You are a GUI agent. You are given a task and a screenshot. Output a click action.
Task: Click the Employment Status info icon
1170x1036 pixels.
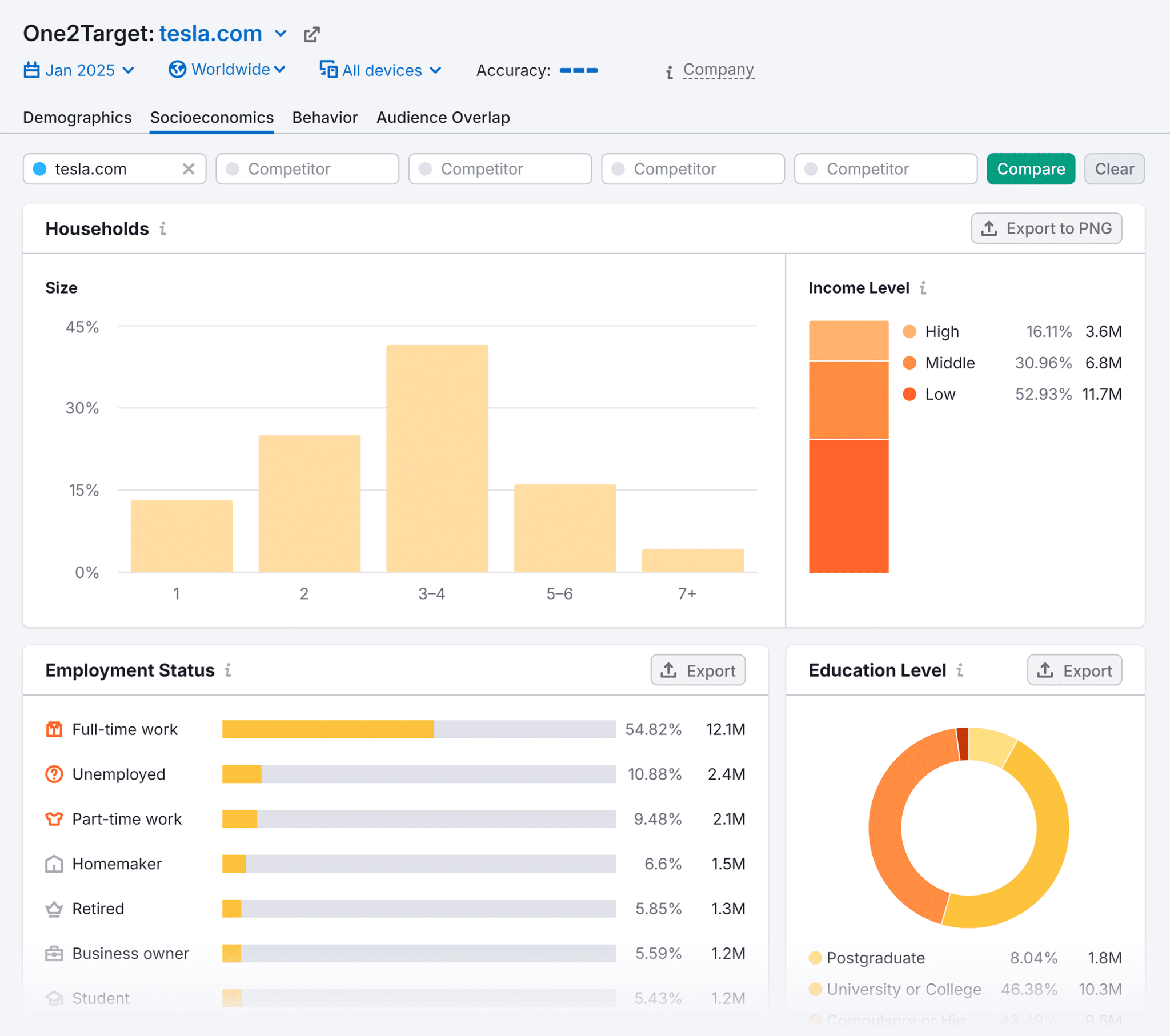pyautogui.click(x=228, y=670)
